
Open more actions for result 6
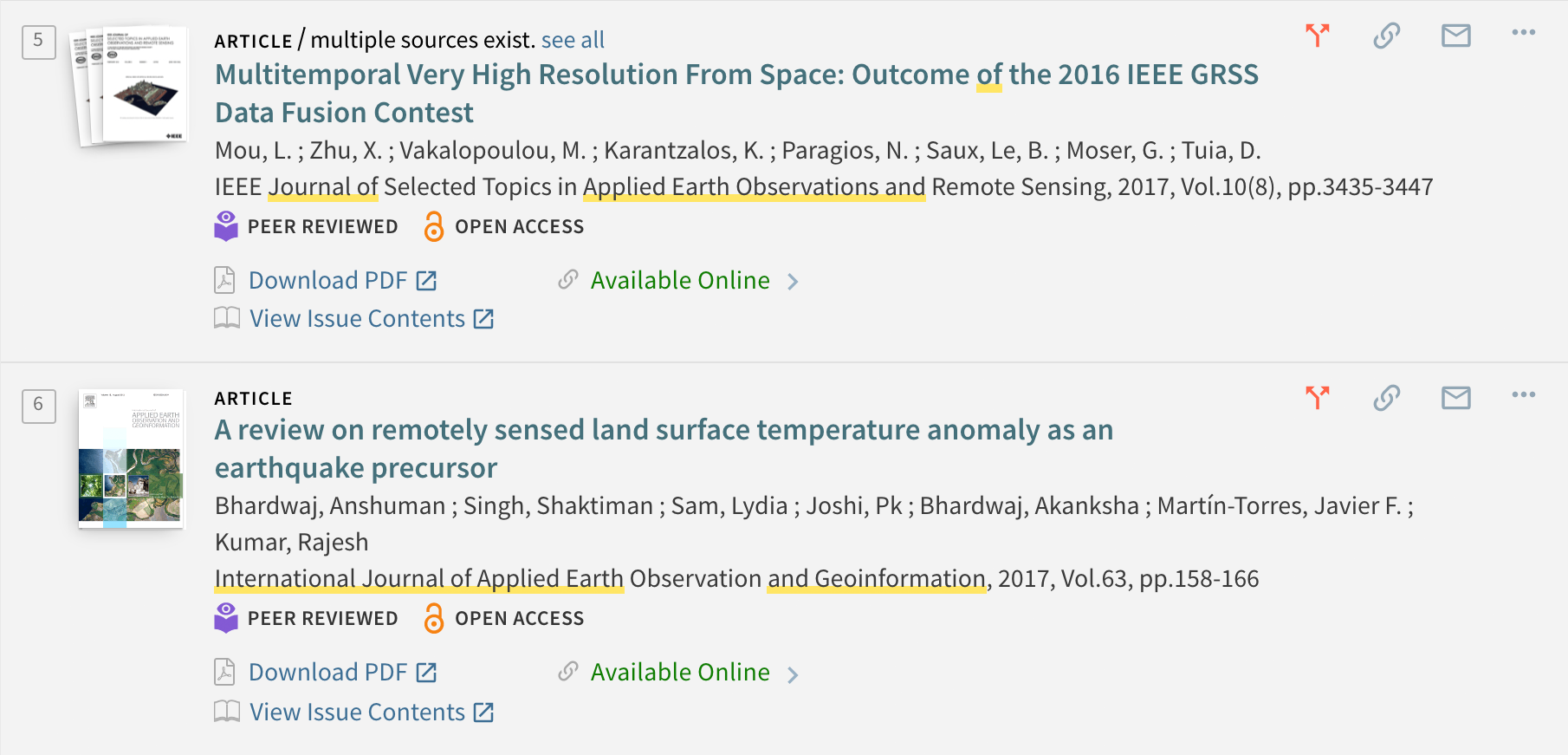click(1523, 395)
